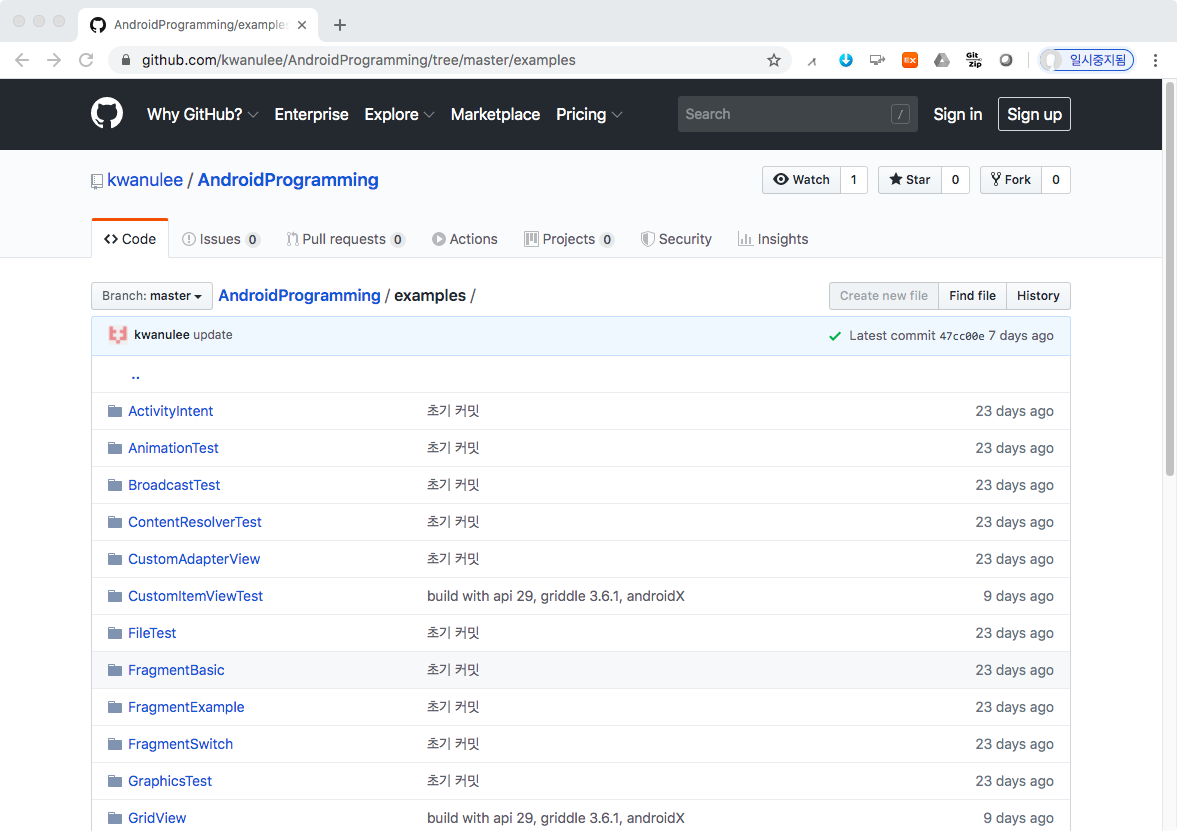This screenshot has width=1177, height=831.
Task: Click the CustomAdapterView folder icon
Action: click(x=115, y=559)
